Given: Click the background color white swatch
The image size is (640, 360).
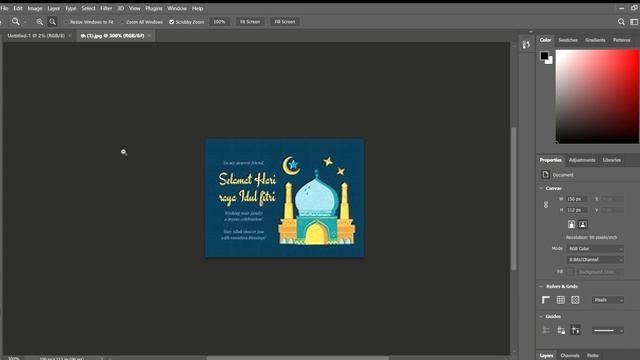Looking at the screenshot, I should tap(550, 61).
